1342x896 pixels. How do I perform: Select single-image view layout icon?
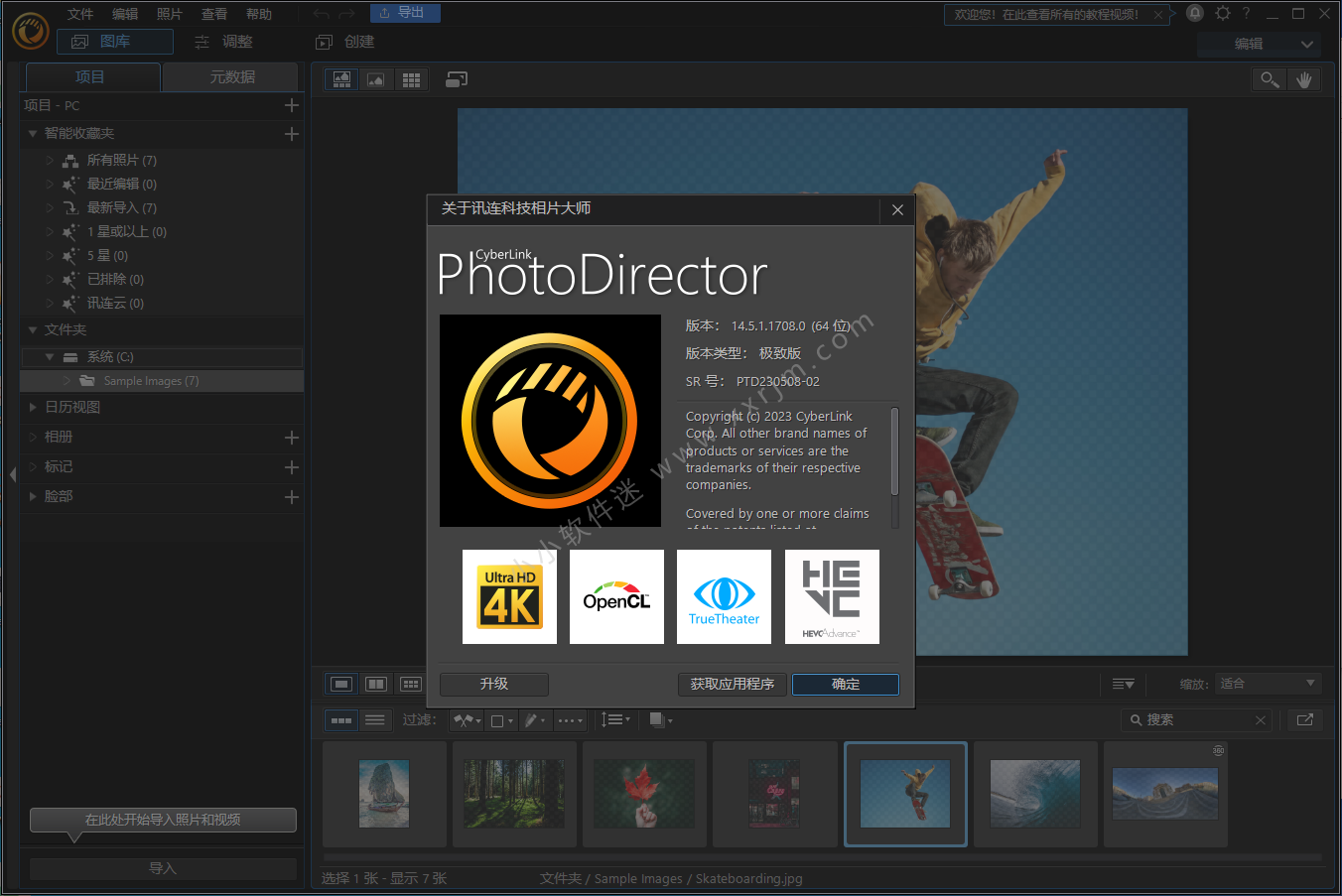pos(341,684)
